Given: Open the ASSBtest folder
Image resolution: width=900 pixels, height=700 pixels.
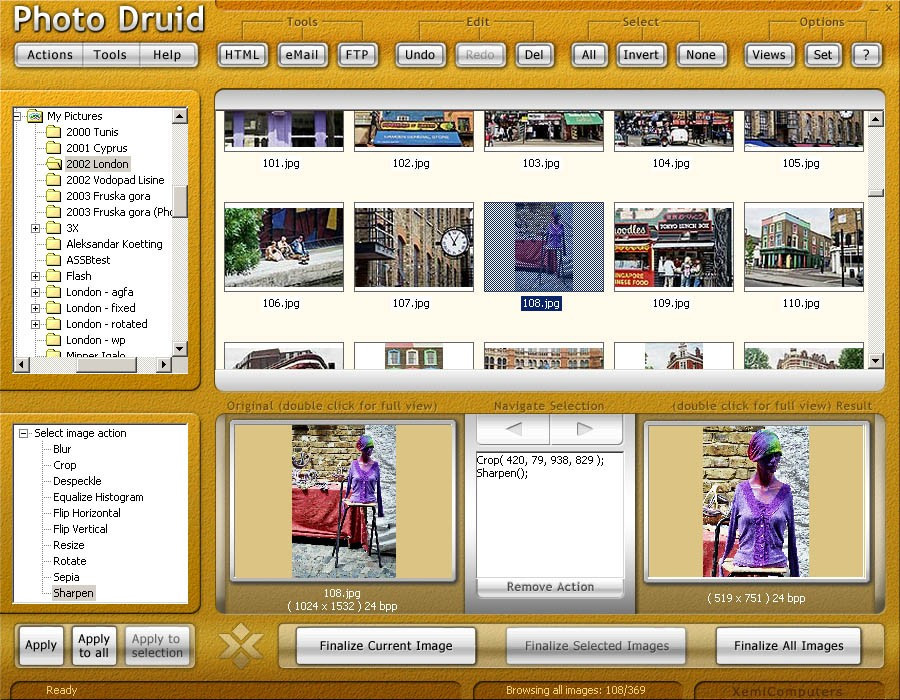Looking at the screenshot, I should pos(88,260).
